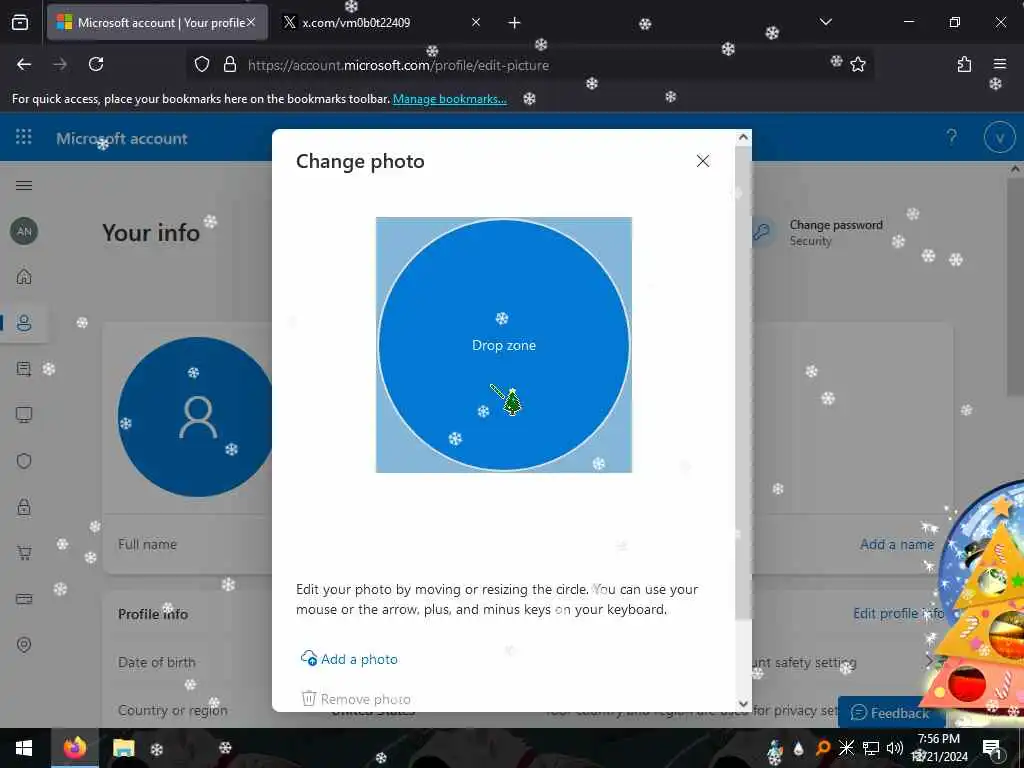Click the Change password link
The width and height of the screenshot is (1024, 768).
(x=836, y=225)
